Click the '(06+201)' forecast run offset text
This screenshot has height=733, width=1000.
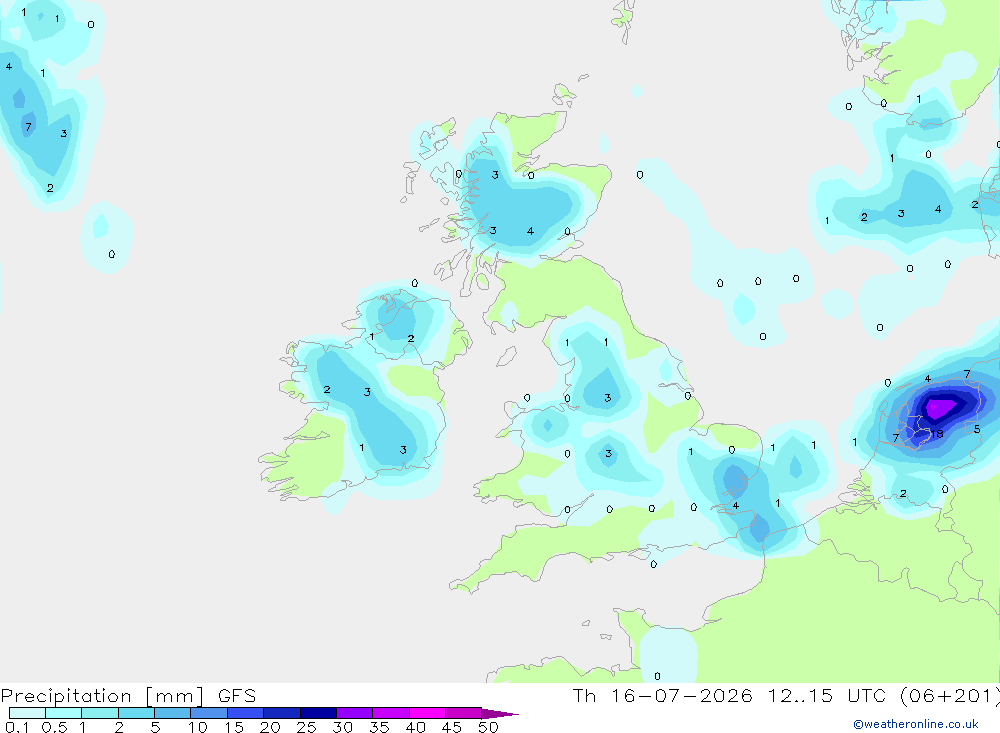click(x=950, y=696)
